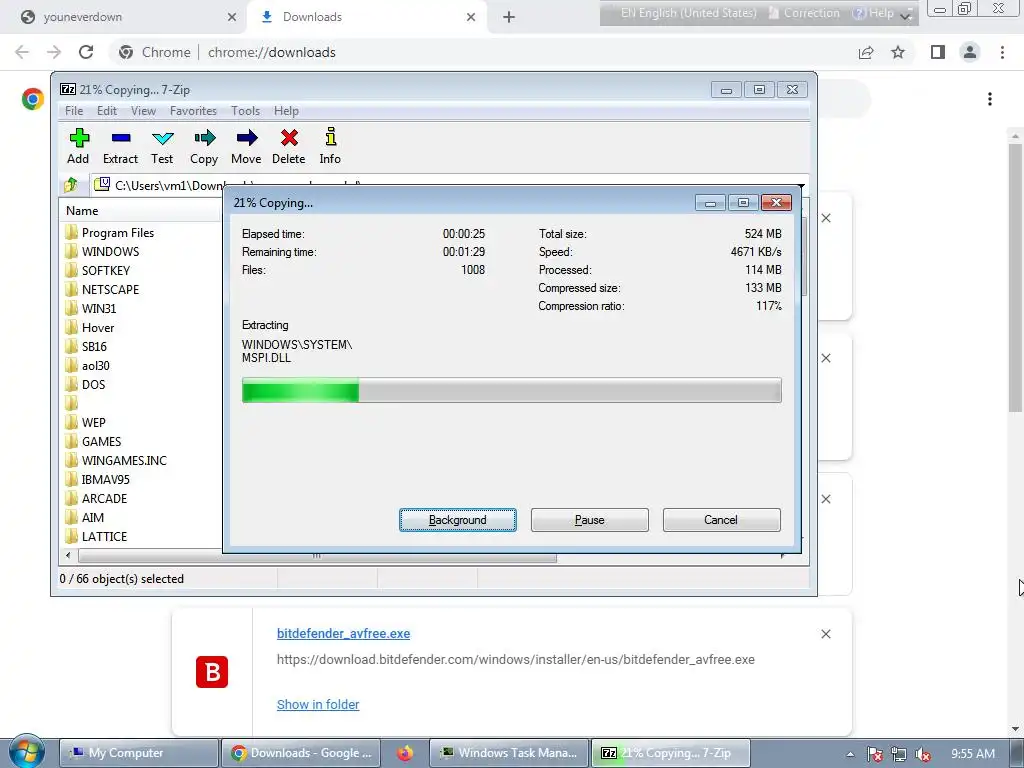Select the IBMAV95 folder
The width and height of the screenshot is (1024, 768).
(98, 479)
